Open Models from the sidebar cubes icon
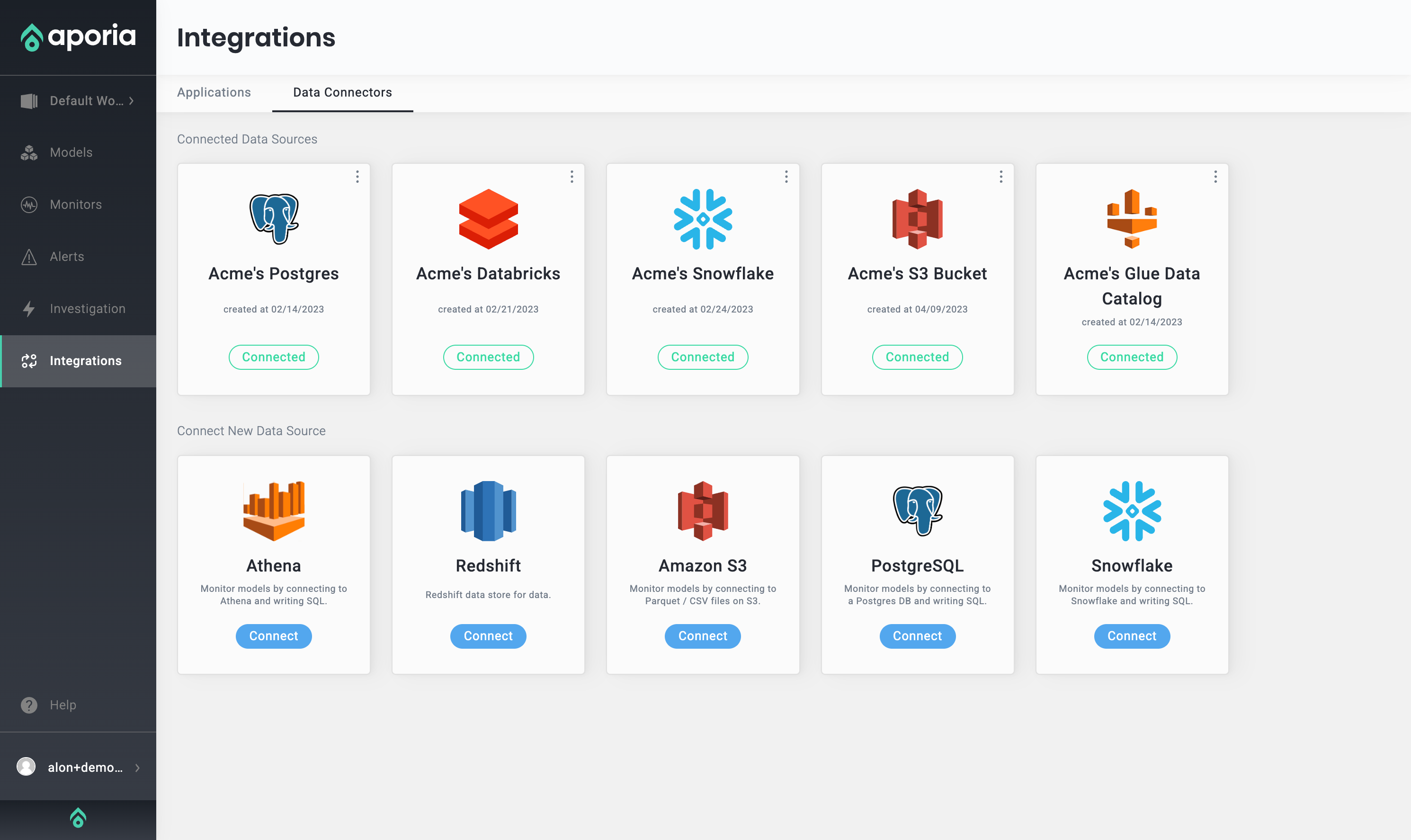The width and height of the screenshot is (1411, 840). pyautogui.click(x=29, y=152)
